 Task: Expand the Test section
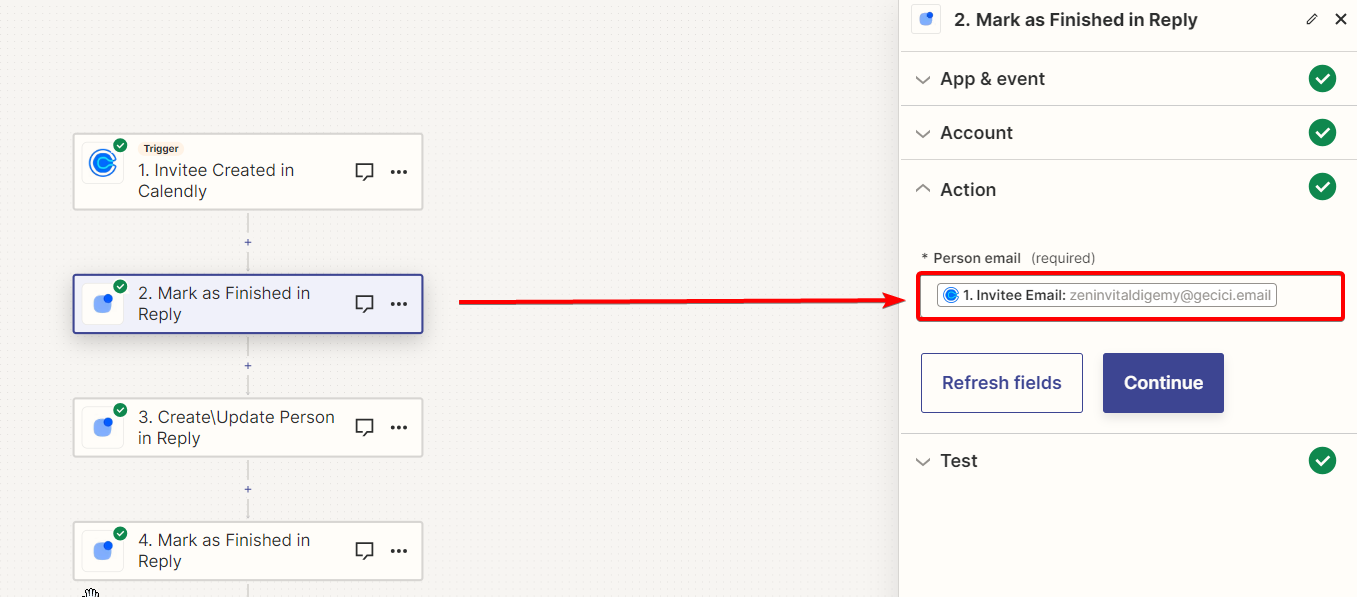pyautogui.click(x=1128, y=461)
